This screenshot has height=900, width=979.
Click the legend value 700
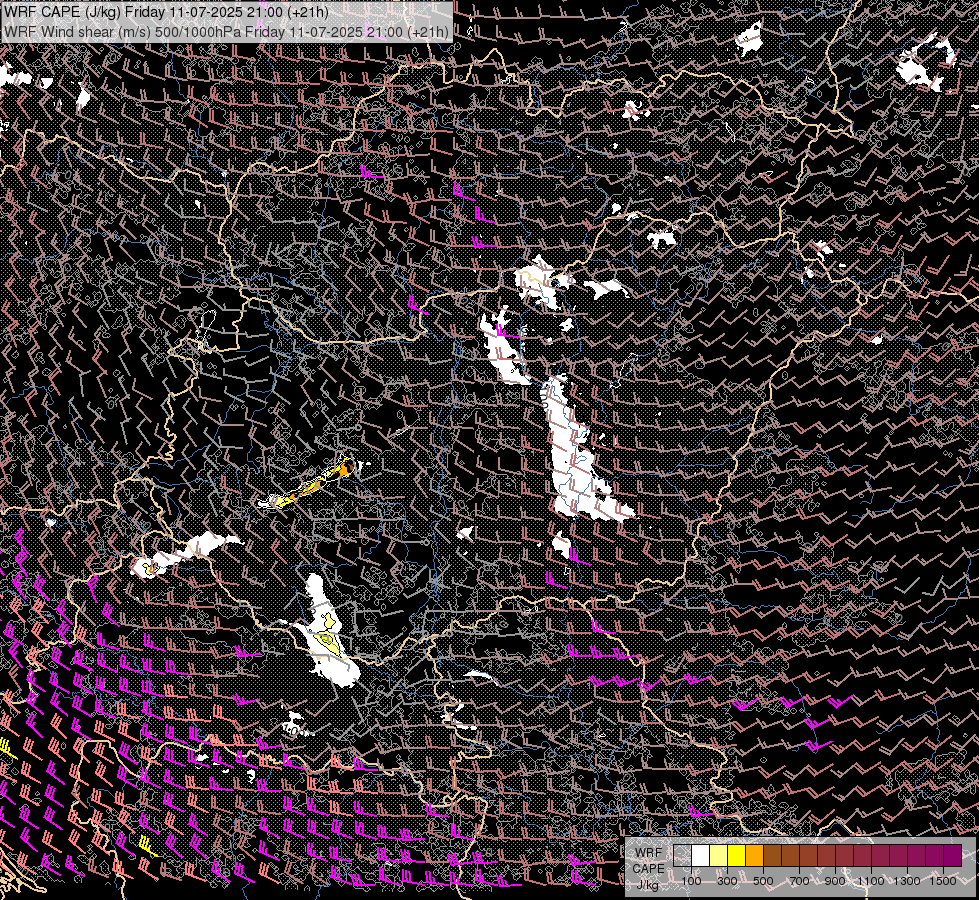click(799, 881)
